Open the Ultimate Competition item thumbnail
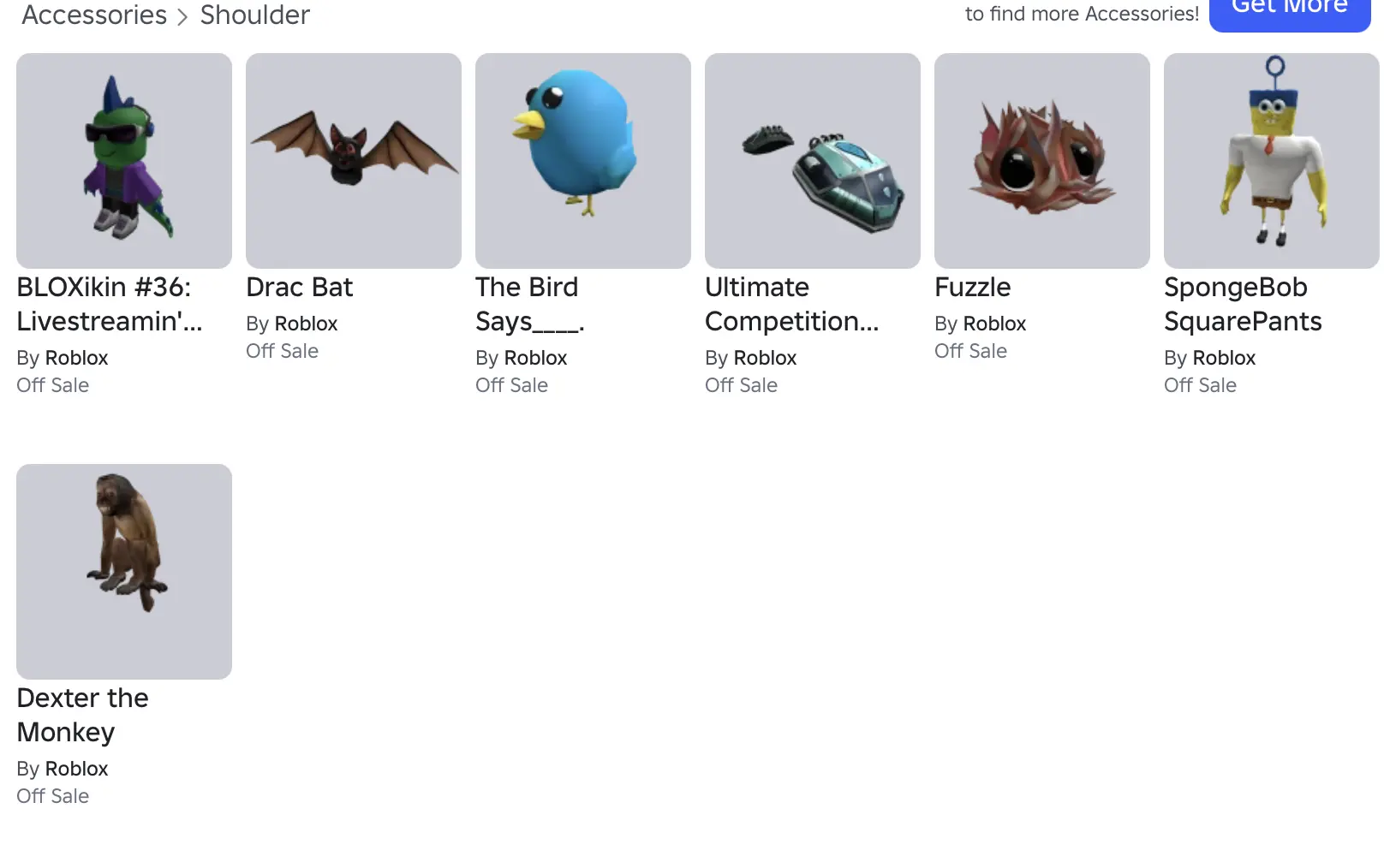1384x868 pixels. pyautogui.click(x=813, y=161)
